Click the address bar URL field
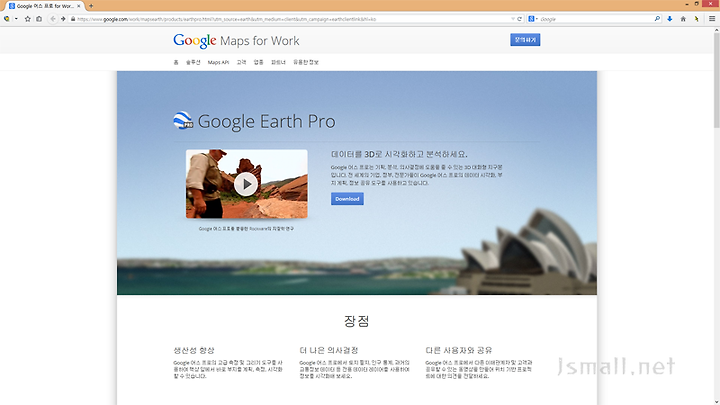The height and width of the screenshot is (405, 720). click(x=294, y=19)
